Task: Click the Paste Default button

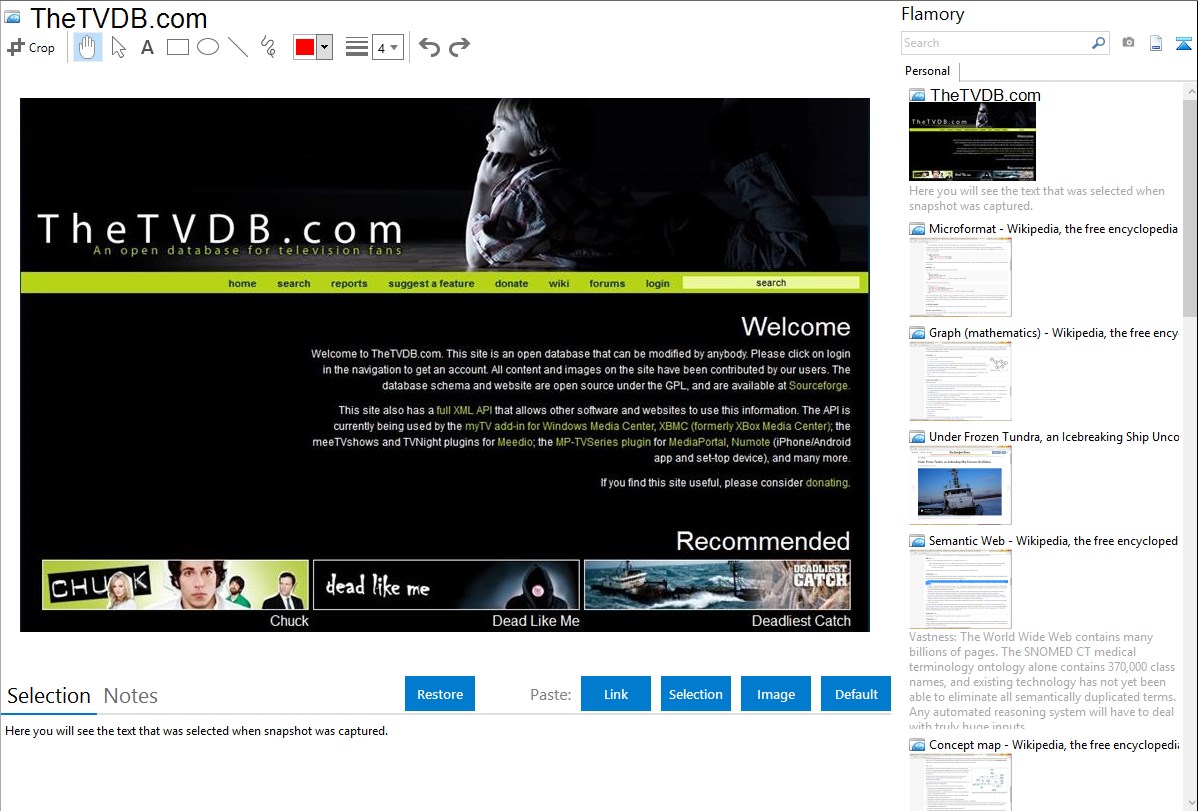Action: [856, 694]
